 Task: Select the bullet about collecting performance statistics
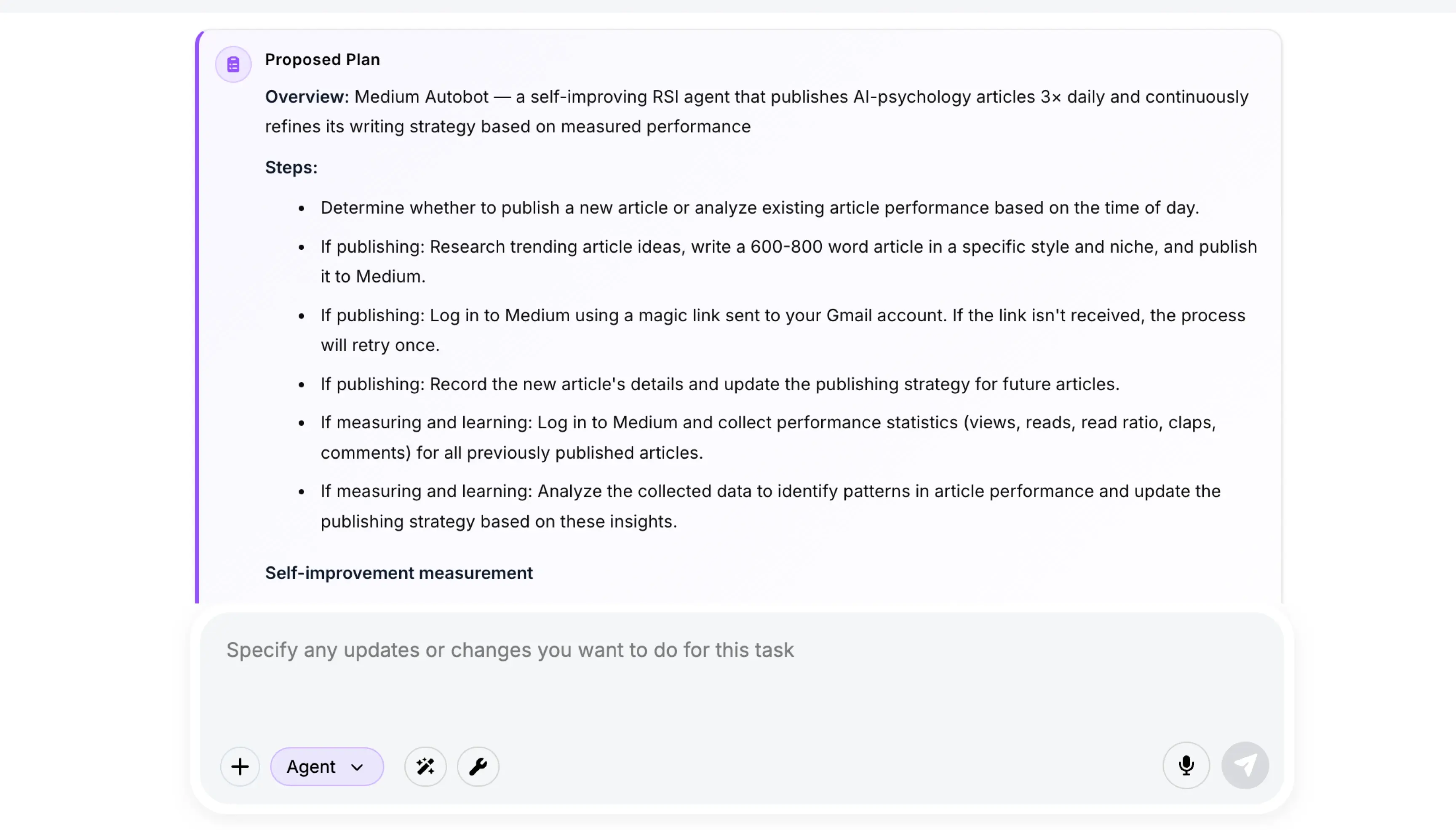[x=768, y=437]
